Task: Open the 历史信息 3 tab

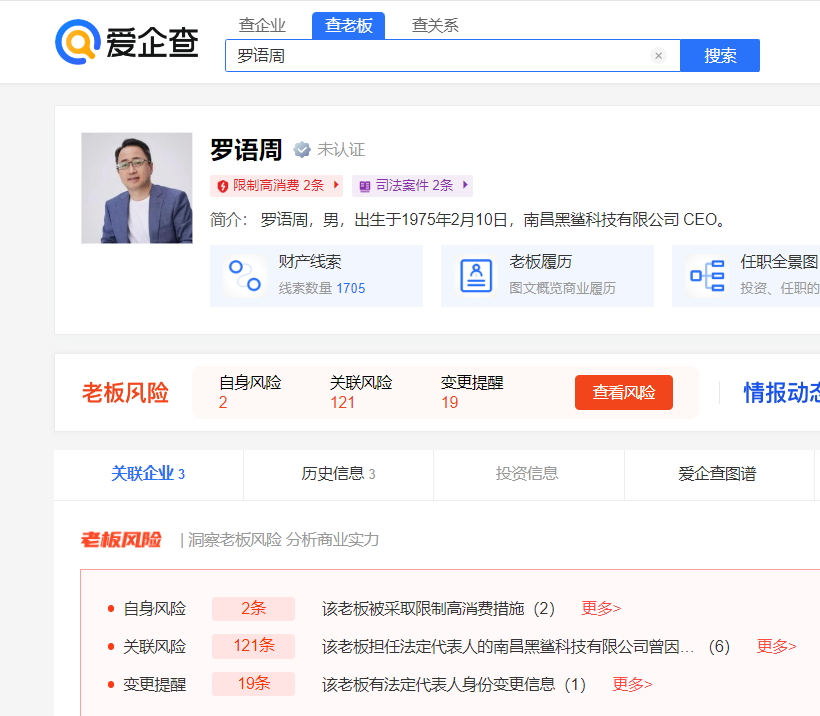Action: tap(338, 474)
